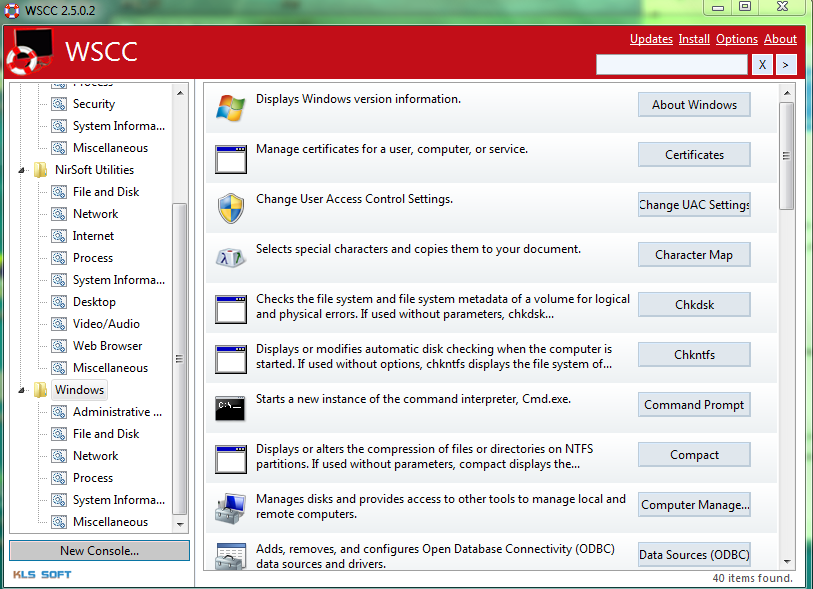The width and height of the screenshot is (813, 589).
Task: Collapse the Windows tree node
Action: click(21, 390)
